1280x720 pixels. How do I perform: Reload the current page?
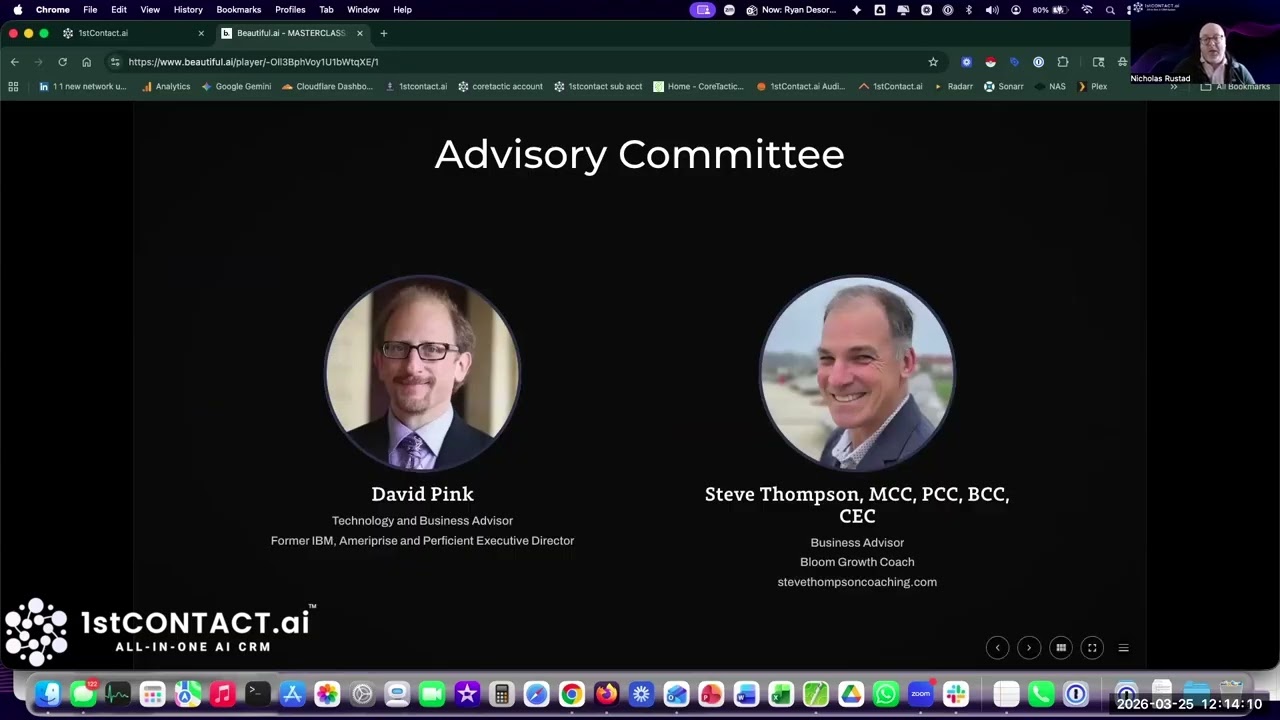click(62, 62)
